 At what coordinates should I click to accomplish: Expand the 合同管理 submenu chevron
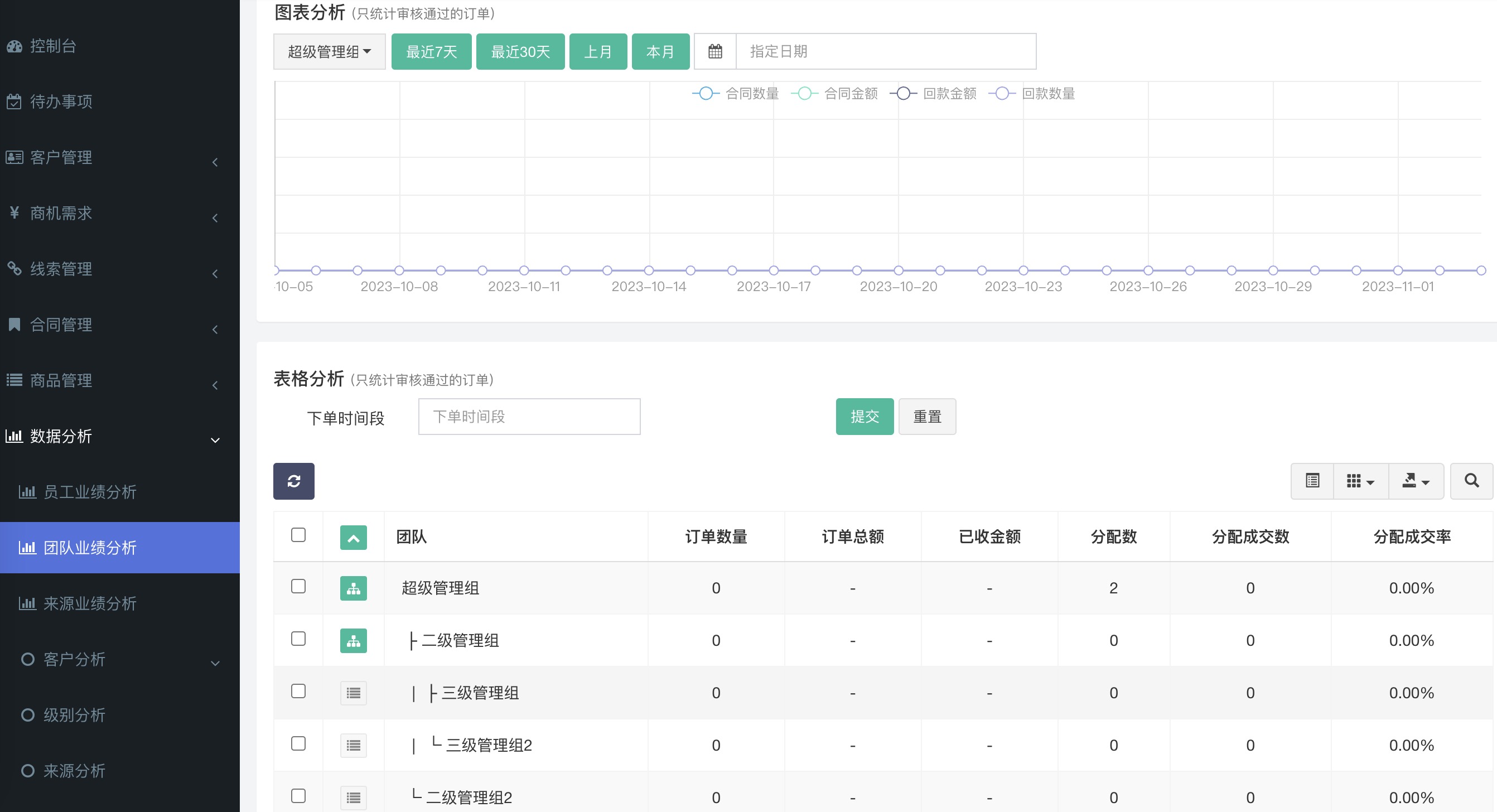click(215, 330)
